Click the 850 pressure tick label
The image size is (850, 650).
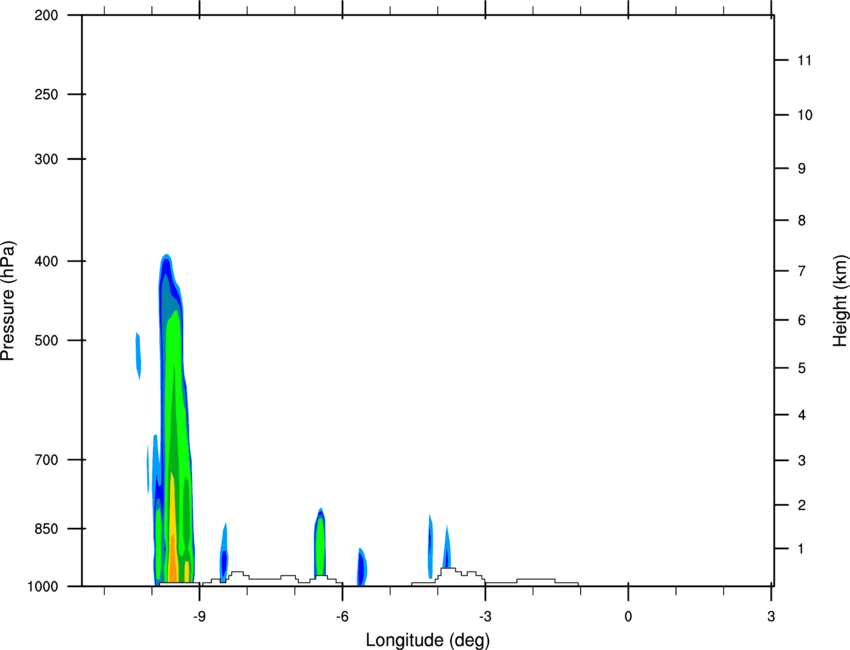coord(46,529)
